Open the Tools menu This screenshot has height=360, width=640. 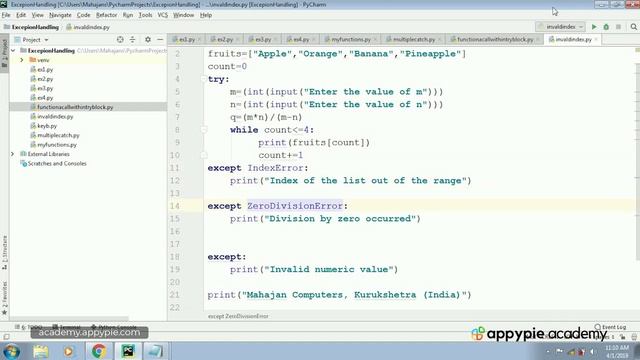tap(145, 15)
